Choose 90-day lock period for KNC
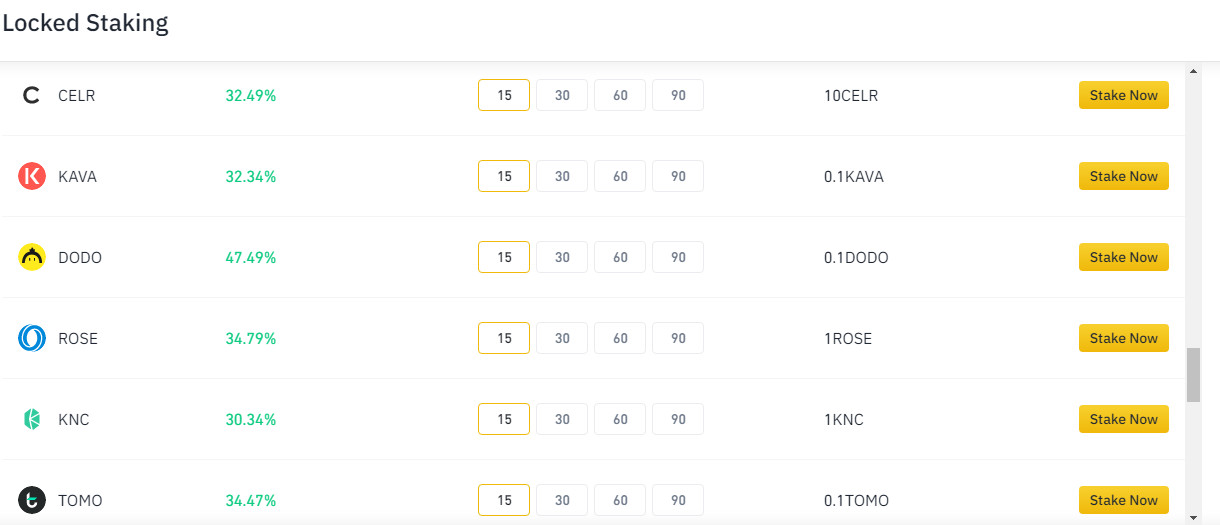1220x525 pixels. pos(678,419)
